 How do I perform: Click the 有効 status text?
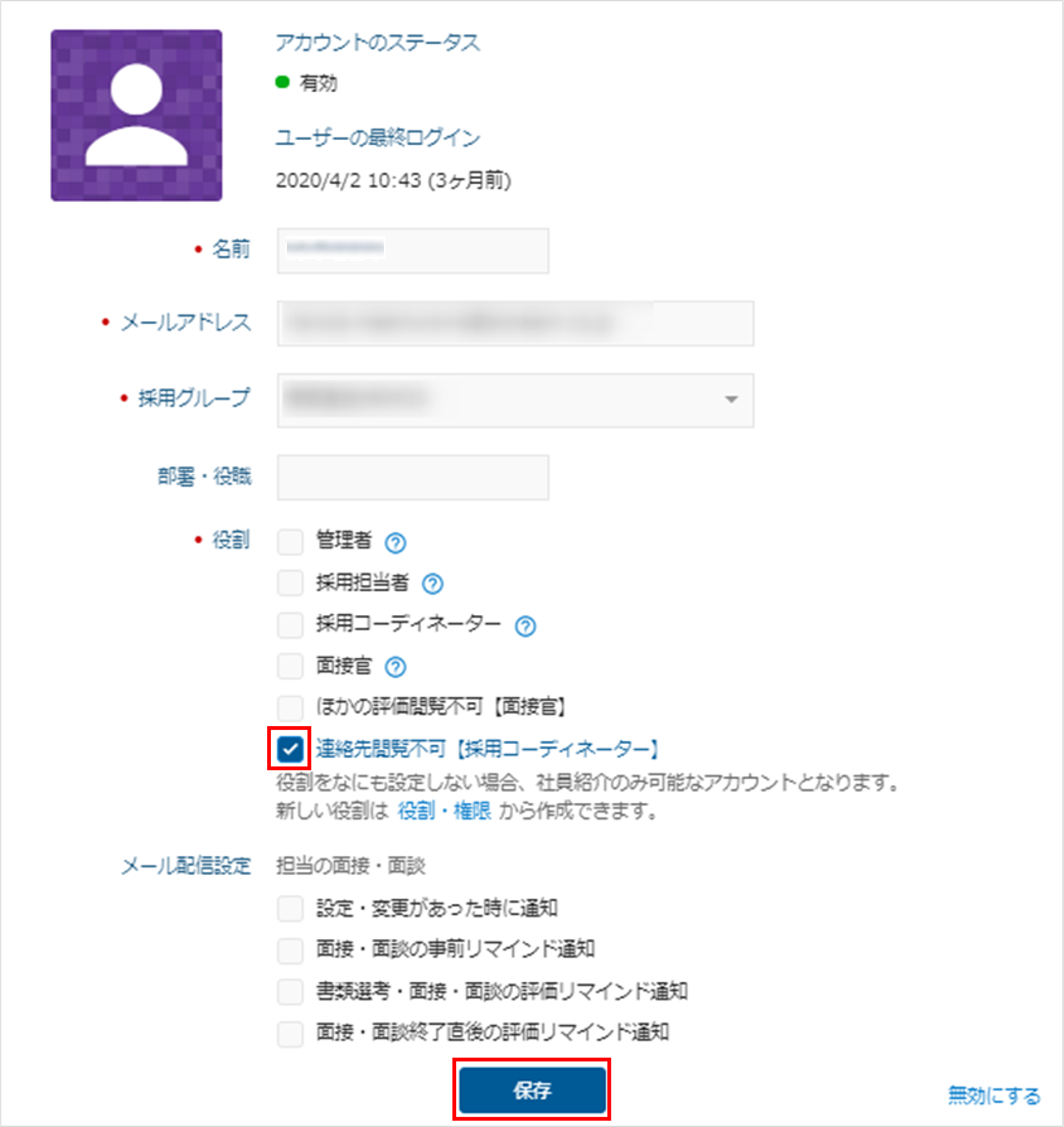coord(318,83)
